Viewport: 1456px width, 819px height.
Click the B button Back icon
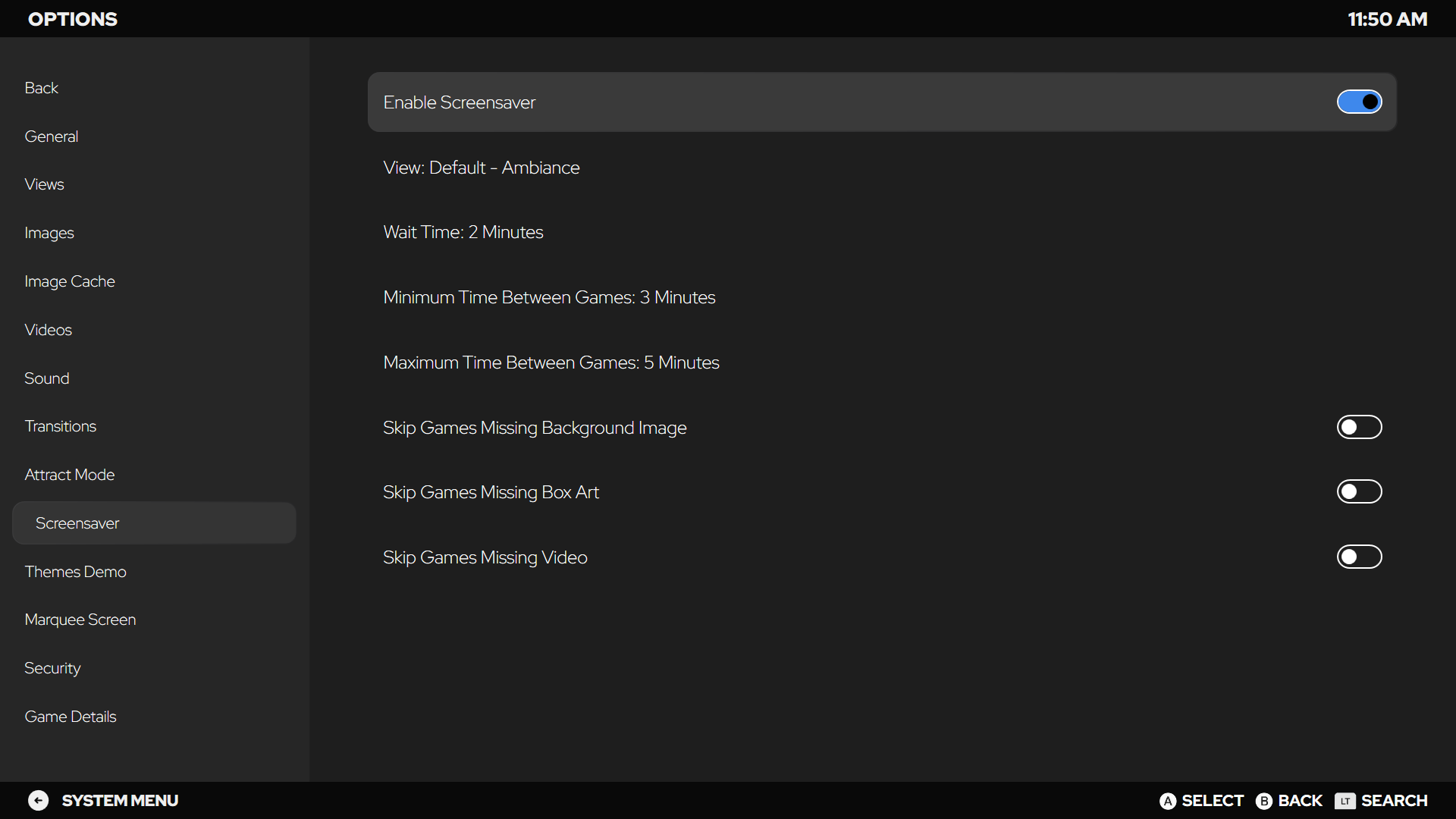[x=1264, y=801]
